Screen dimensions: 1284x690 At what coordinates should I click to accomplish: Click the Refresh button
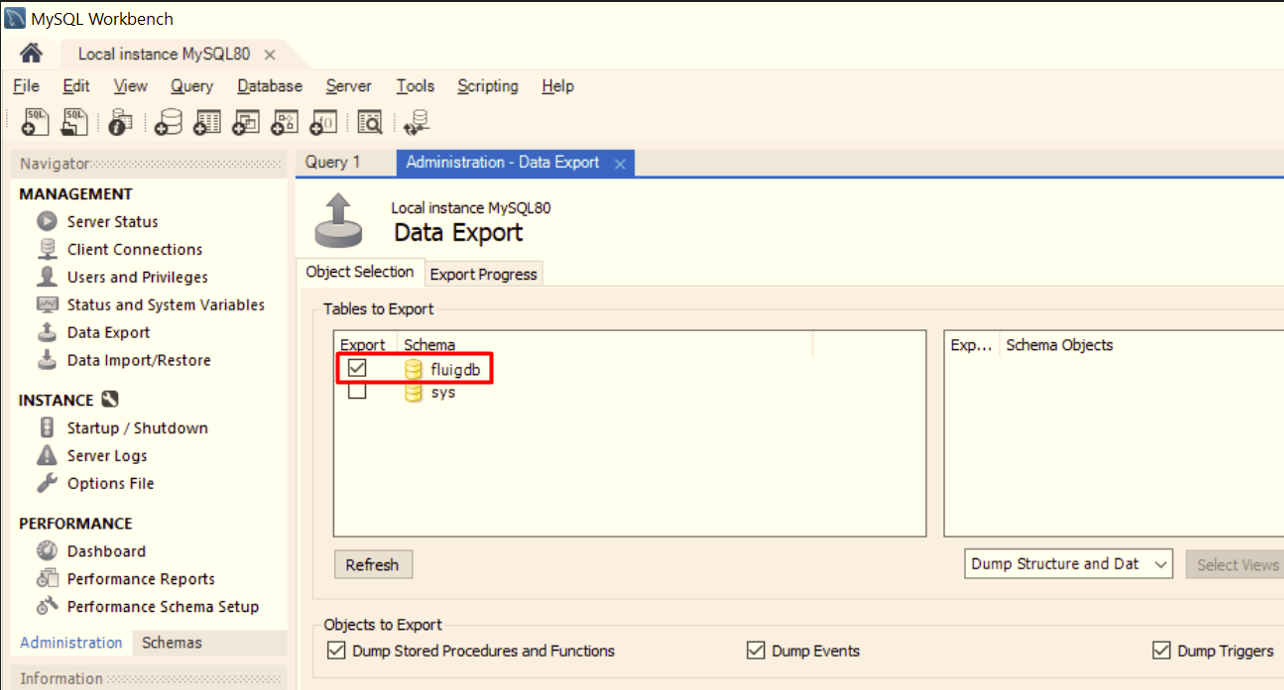pyautogui.click(x=373, y=565)
